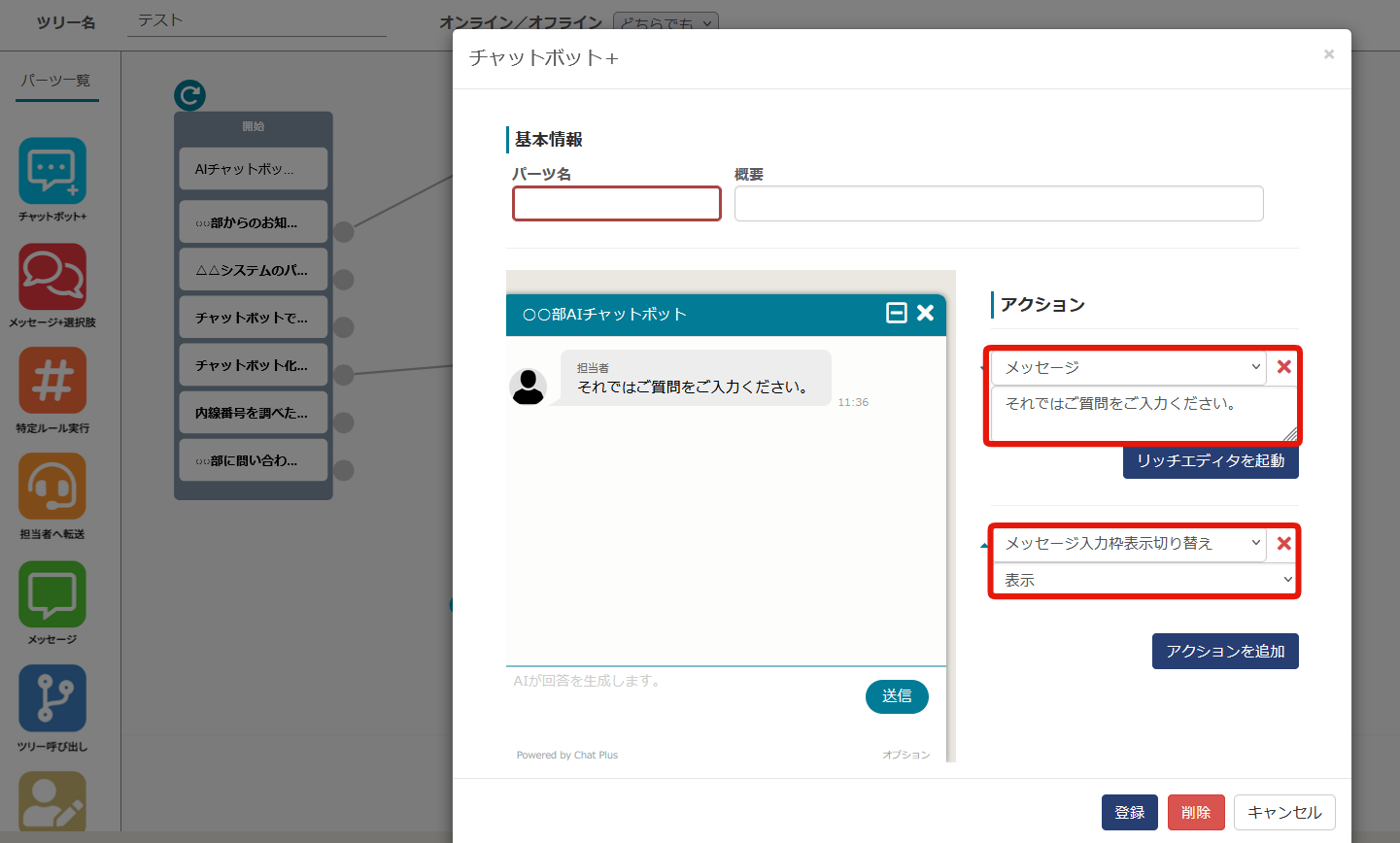The width and height of the screenshot is (1400, 843).
Task: Minimize the chat preview window
Action: (x=897, y=313)
